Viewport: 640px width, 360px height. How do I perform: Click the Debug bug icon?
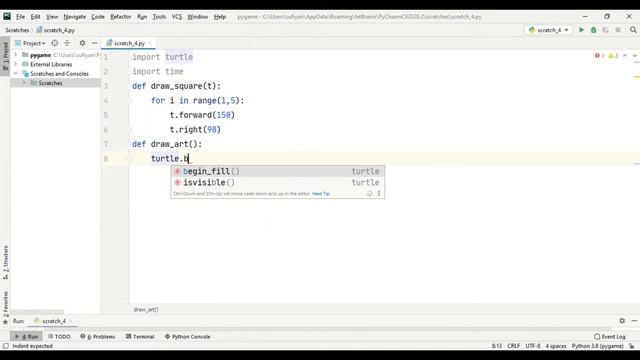pos(593,30)
